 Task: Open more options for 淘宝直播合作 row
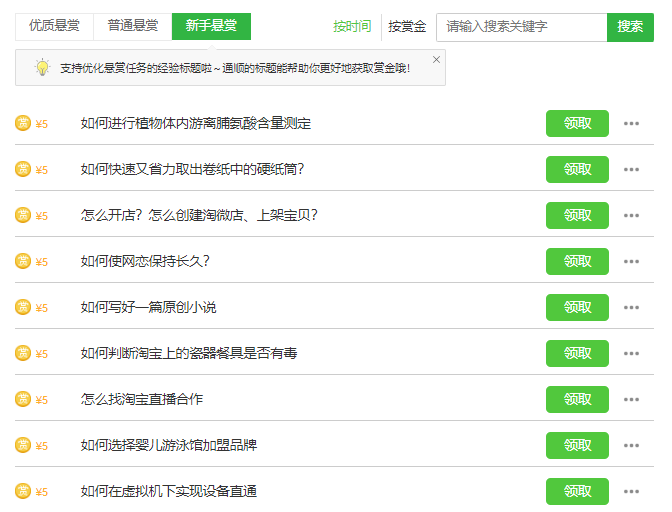point(631,399)
